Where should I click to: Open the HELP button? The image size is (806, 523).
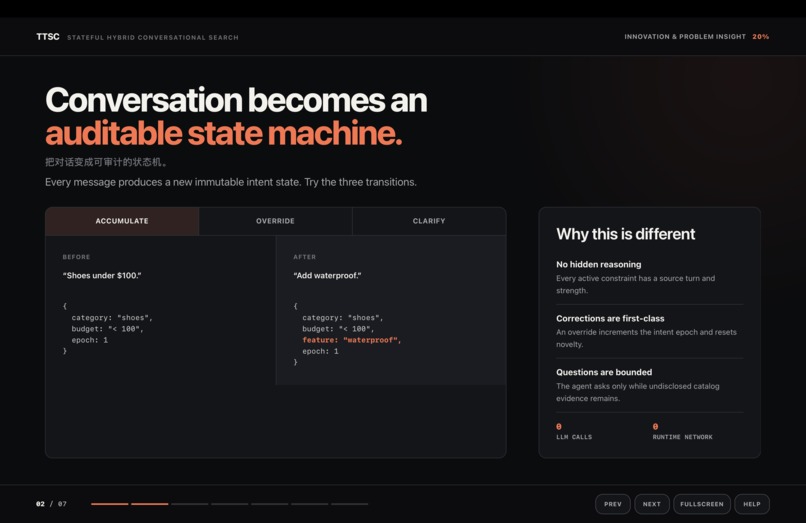tap(752, 504)
